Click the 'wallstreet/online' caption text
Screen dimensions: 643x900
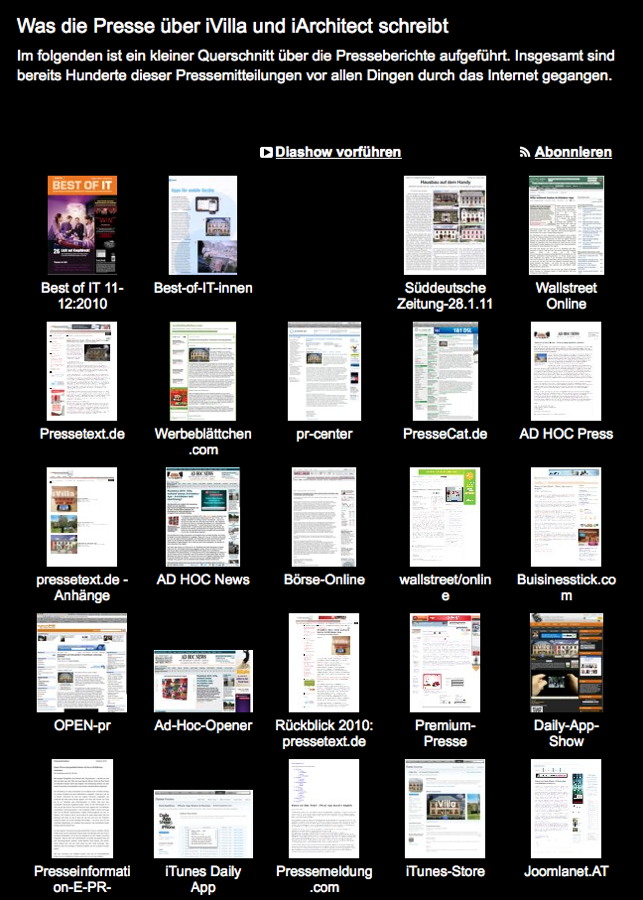[445, 587]
